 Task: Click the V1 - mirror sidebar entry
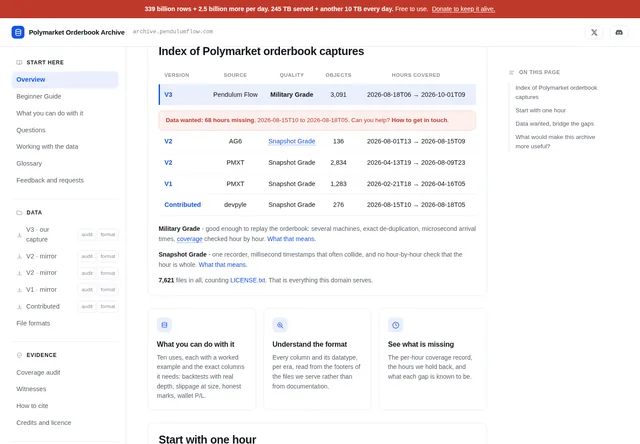(41, 290)
